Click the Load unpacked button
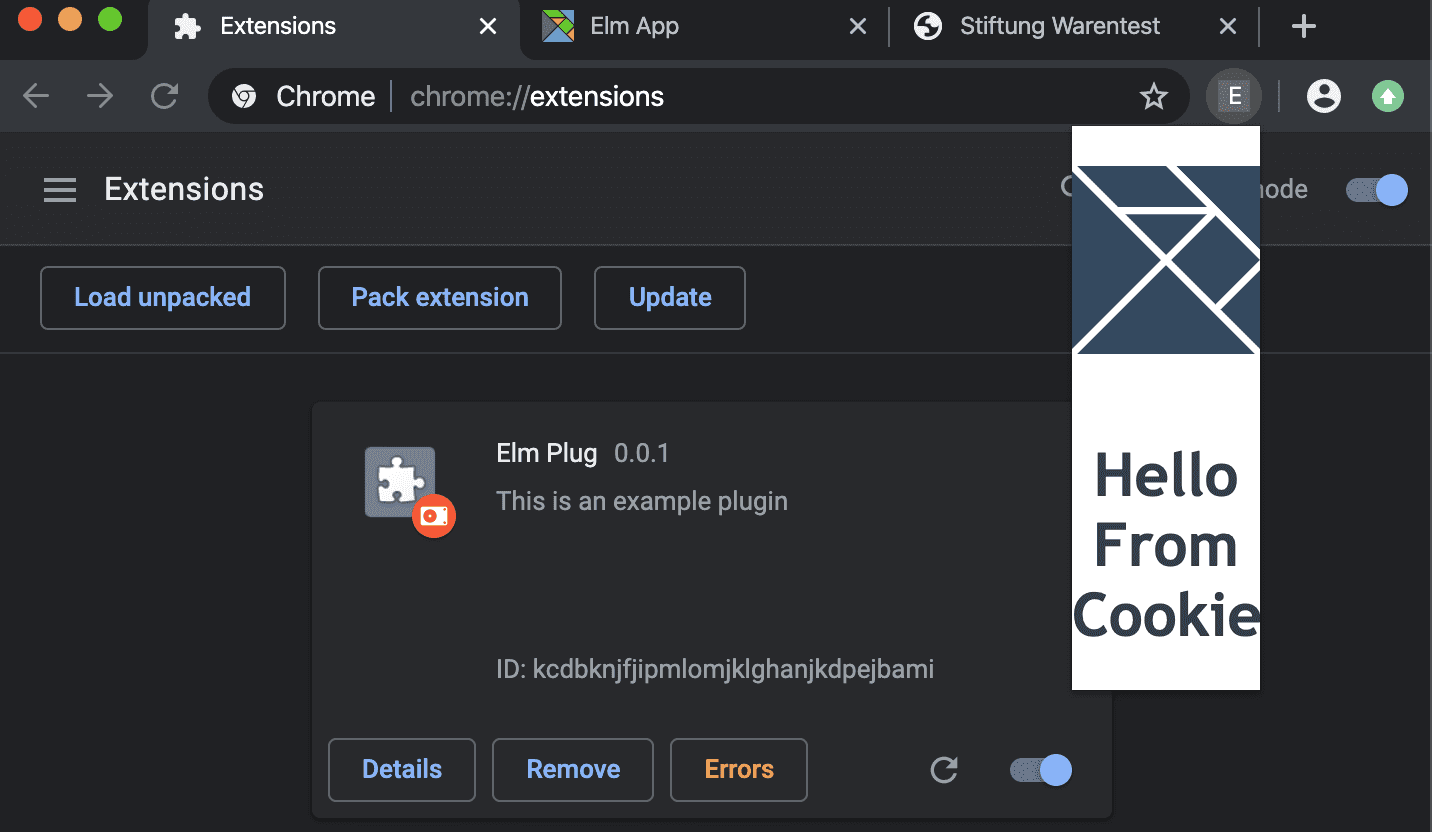The image size is (1432, 832). click(163, 298)
